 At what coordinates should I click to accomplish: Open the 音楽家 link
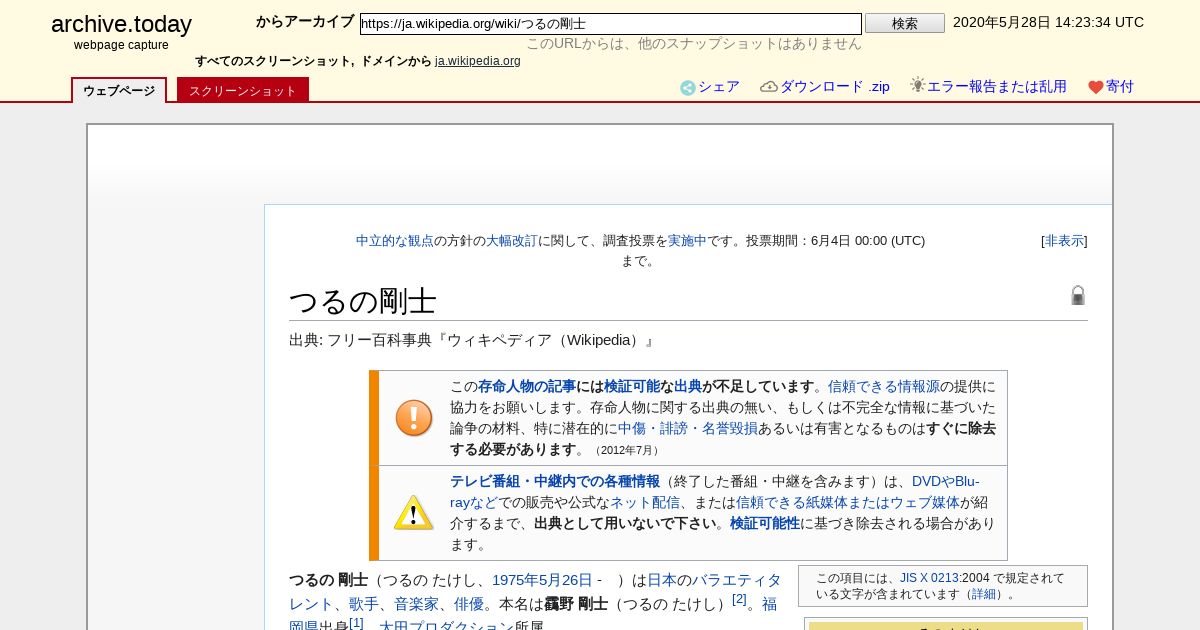[x=417, y=604]
